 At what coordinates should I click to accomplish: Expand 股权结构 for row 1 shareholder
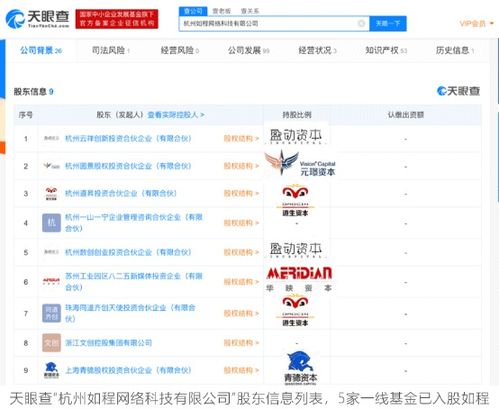coord(241,138)
